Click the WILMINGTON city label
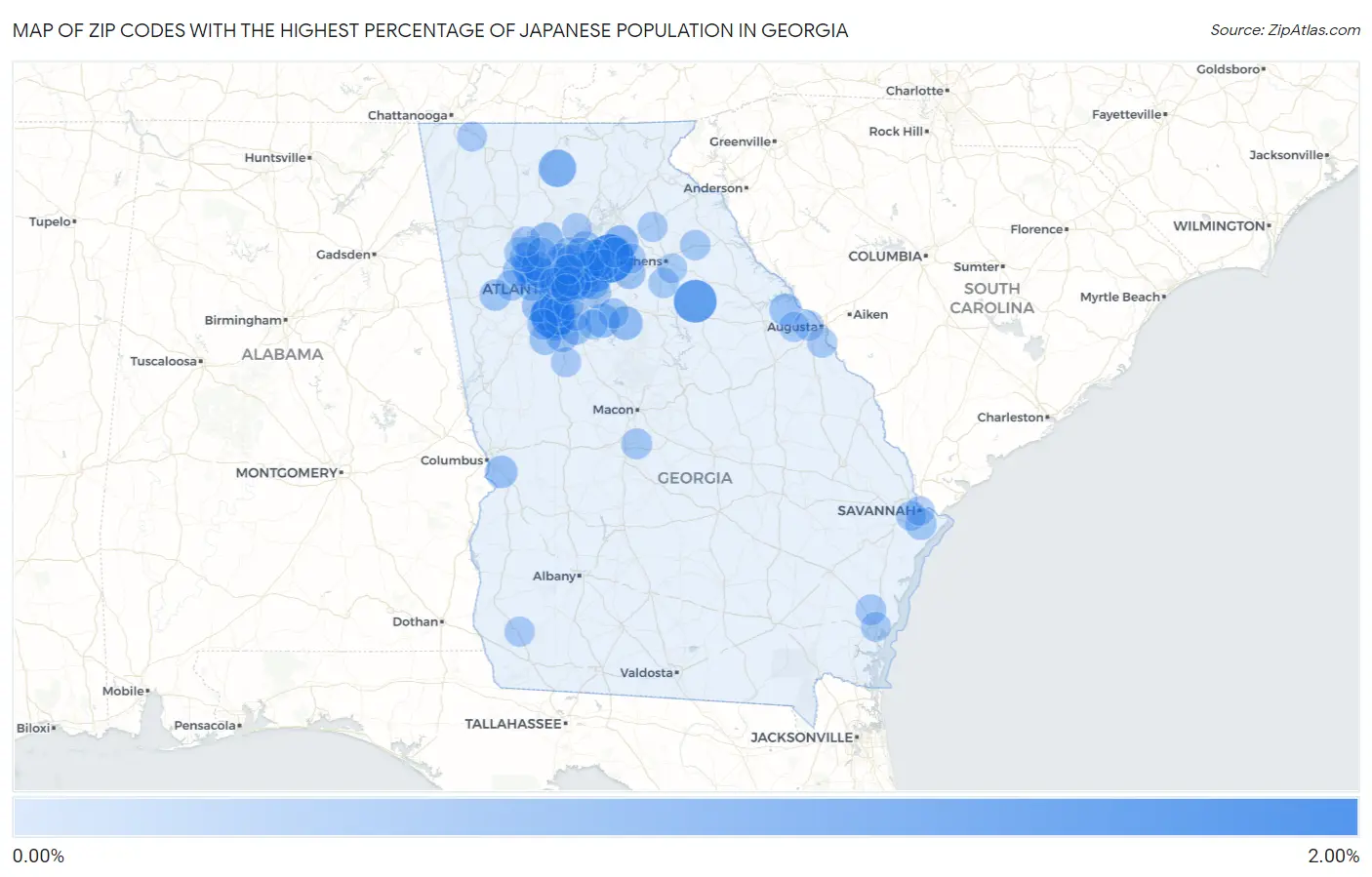Viewport: 1372px width, 877px height. 1219,226
